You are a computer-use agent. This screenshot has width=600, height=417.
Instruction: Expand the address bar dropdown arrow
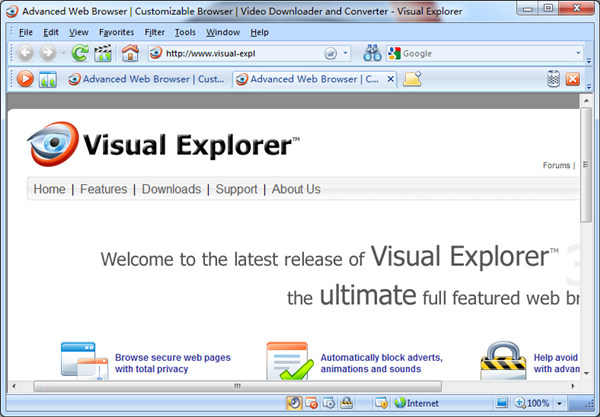click(x=346, y=54)
